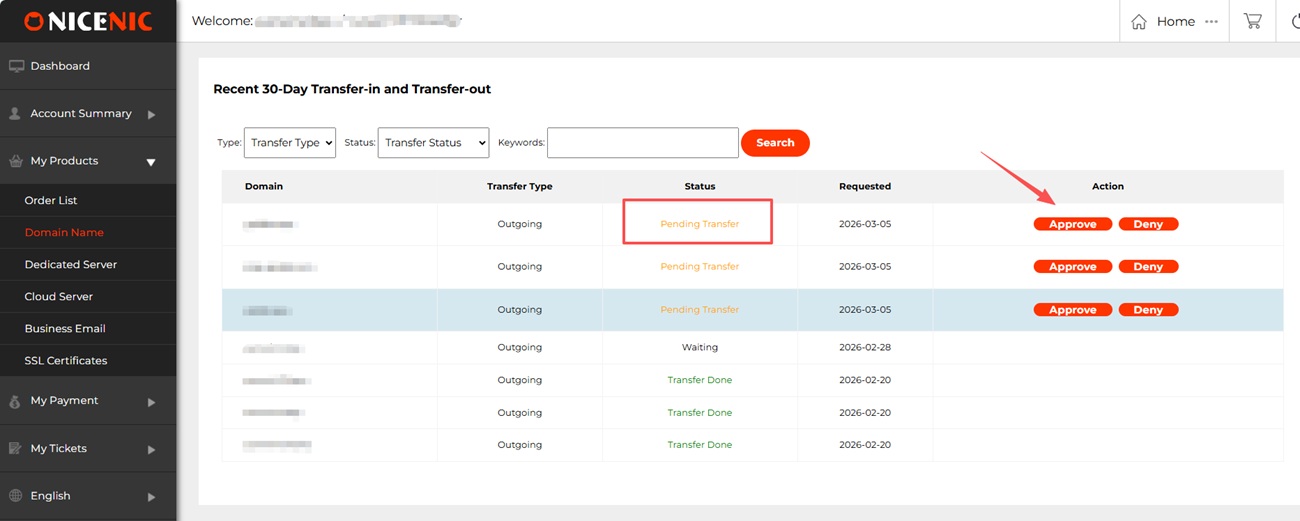Click the Home link in header
The height and width of the screenshot is (521, 1300).
pos(1176,22)
